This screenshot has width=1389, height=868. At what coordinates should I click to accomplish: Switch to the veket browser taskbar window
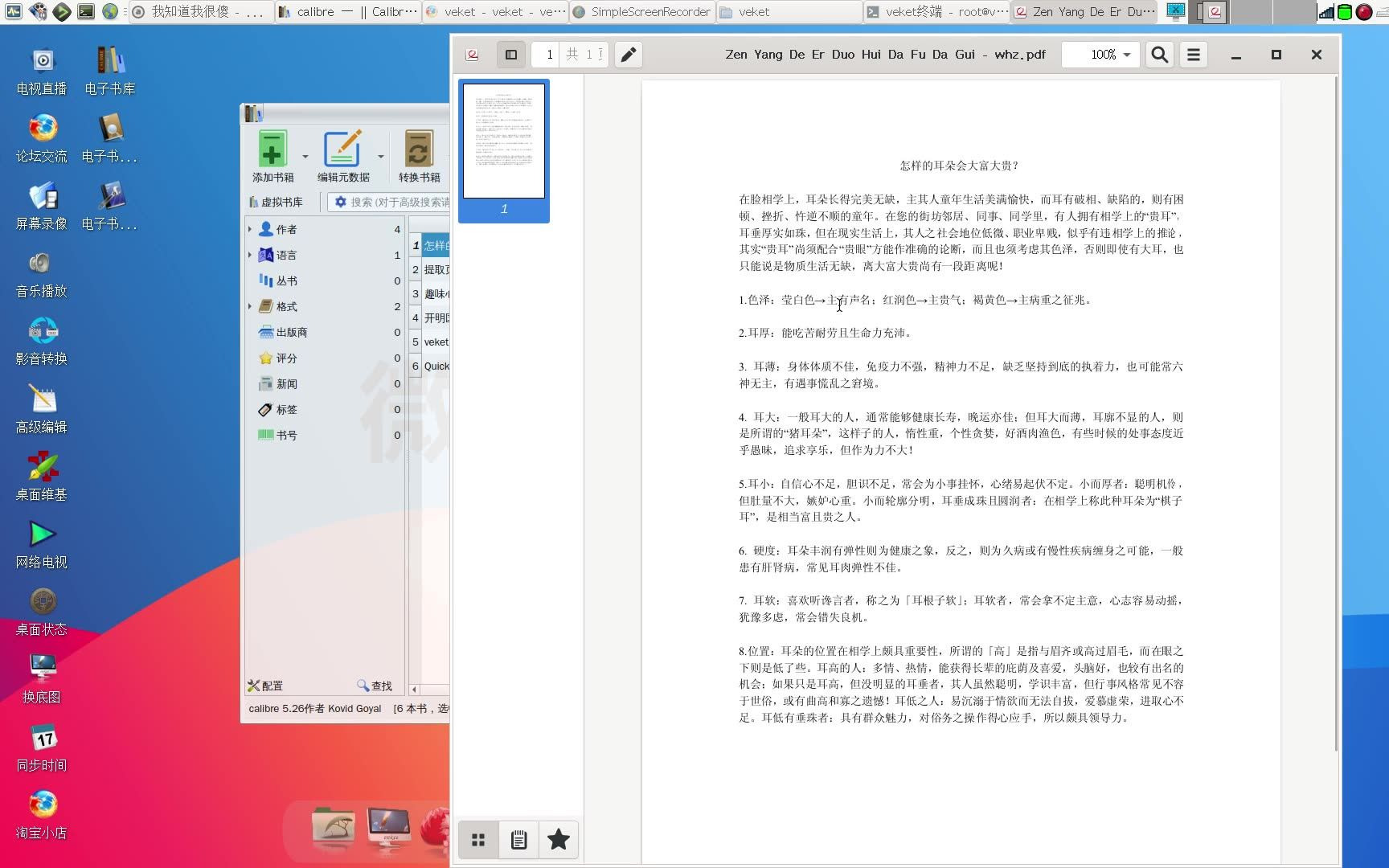tap(495, 11)
